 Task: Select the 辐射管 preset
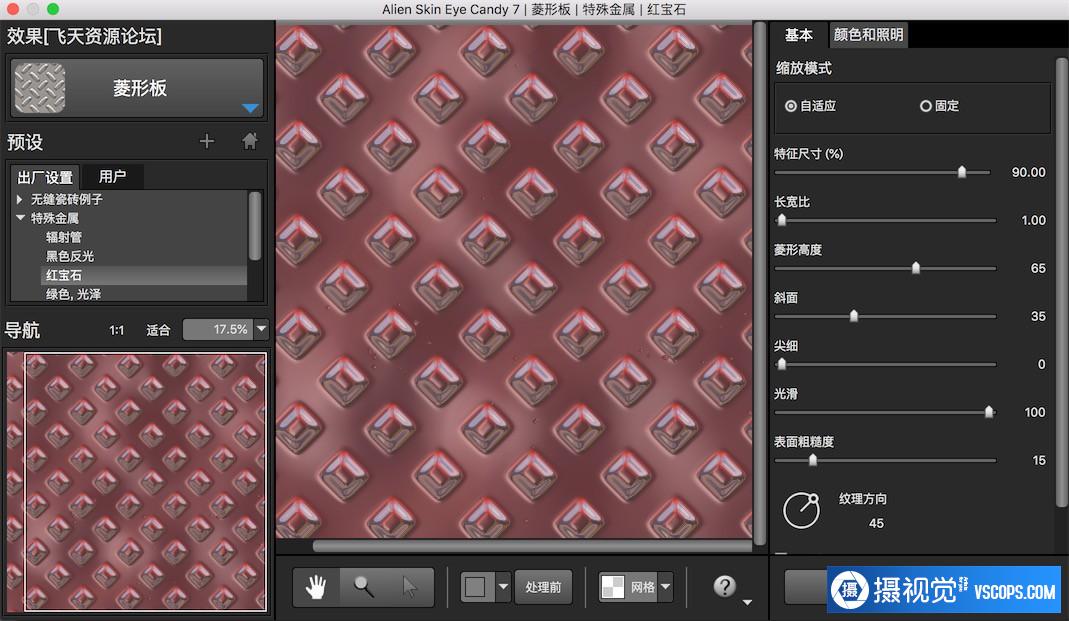pos(64,237)
